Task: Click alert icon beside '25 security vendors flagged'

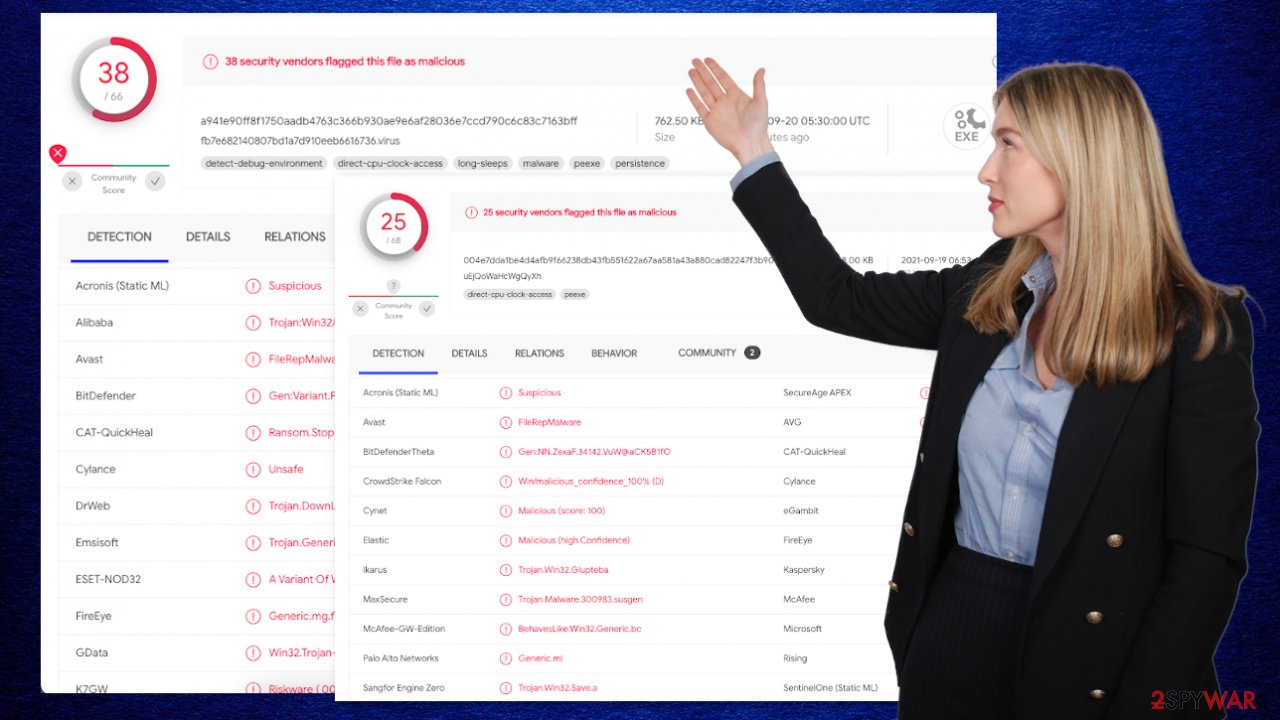Action: 472,213
